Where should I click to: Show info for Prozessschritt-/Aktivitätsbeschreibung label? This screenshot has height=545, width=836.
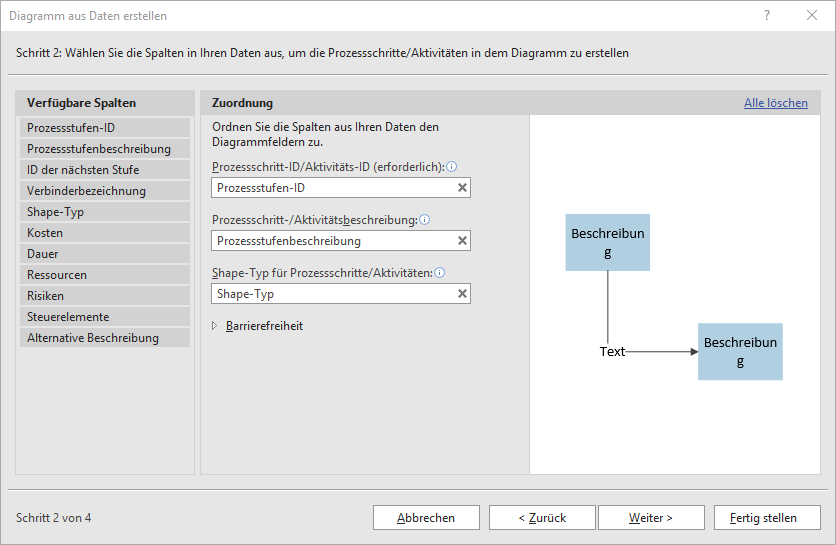pyautogui.click(x=424, y=220)
